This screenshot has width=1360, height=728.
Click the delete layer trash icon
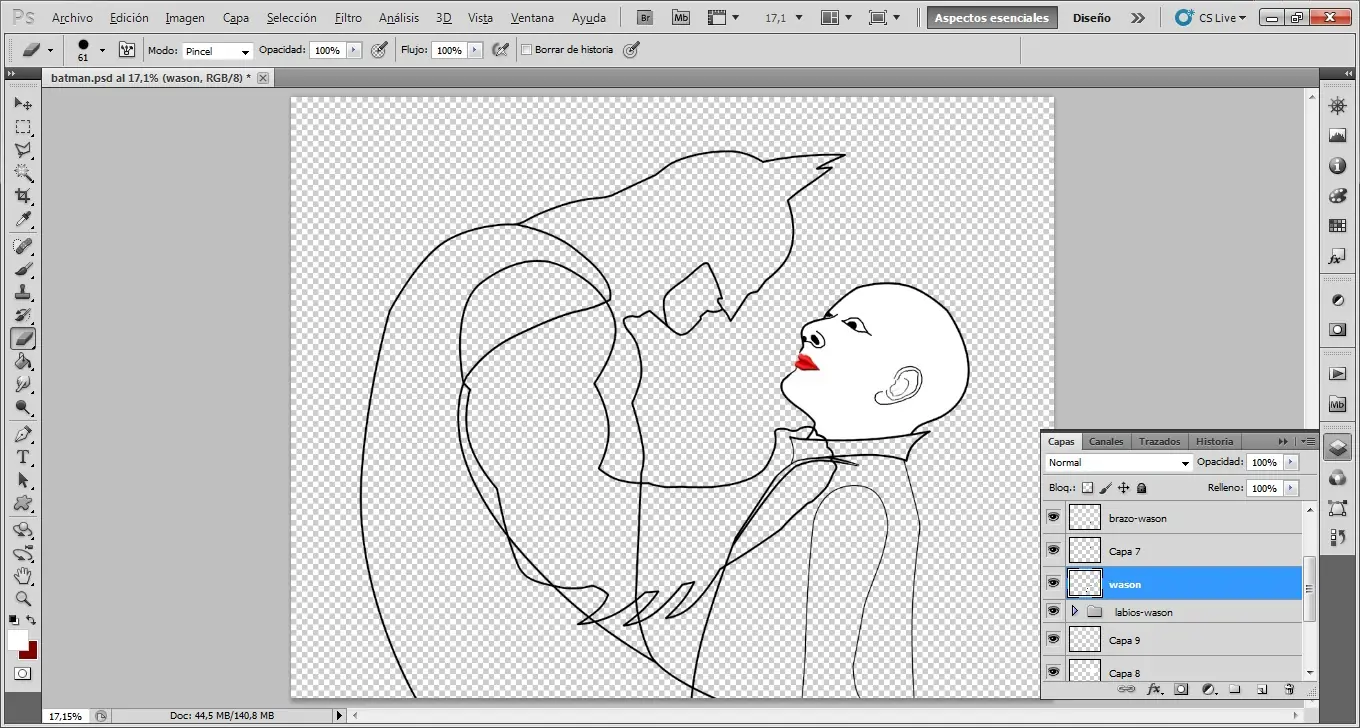click(1289, 689)
